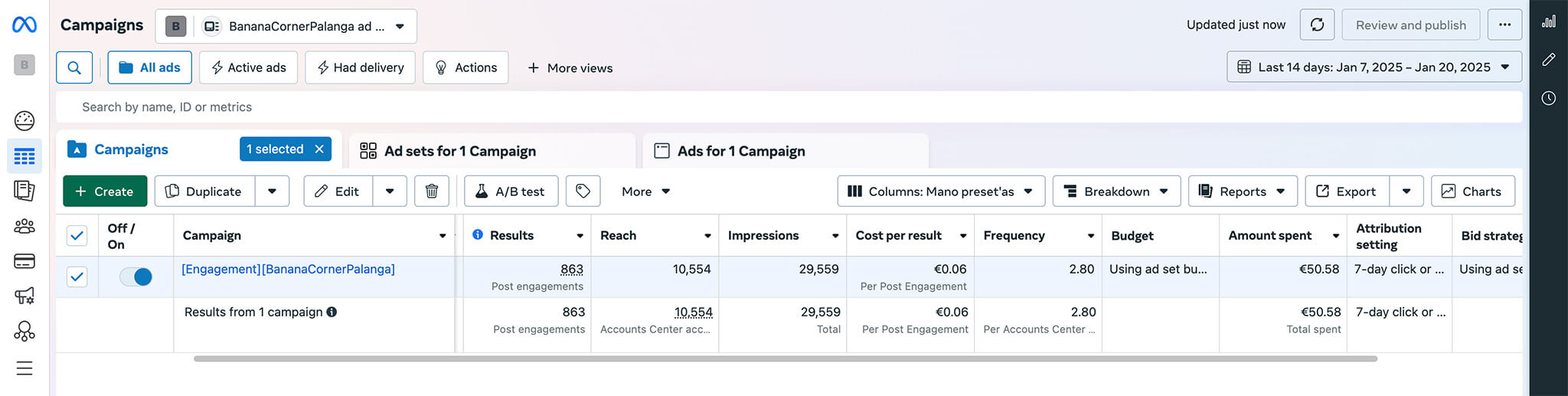Uncheck the Engagement BananaCornerPalanga campaign row
1568x396 pixels.
point(77,277)
